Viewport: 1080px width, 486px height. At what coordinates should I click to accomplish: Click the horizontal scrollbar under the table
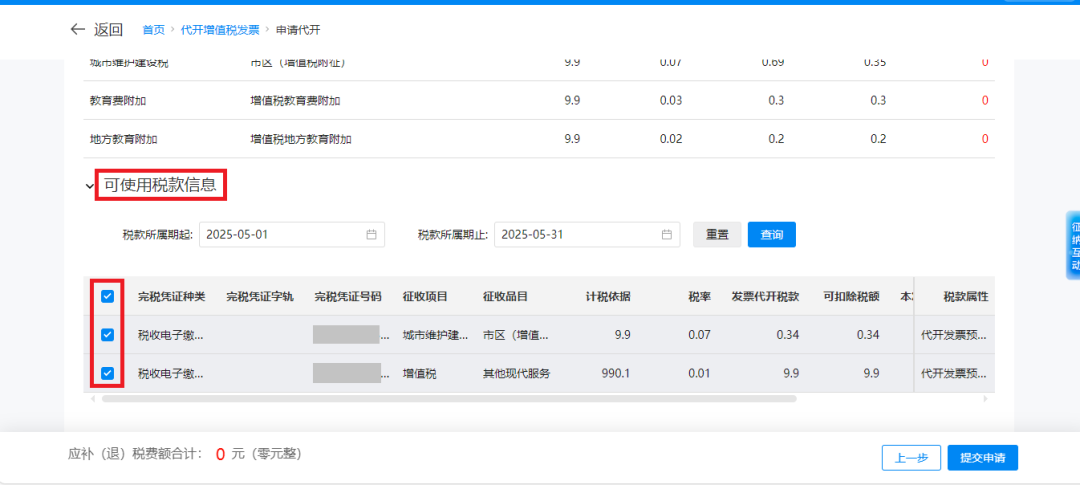449,399
